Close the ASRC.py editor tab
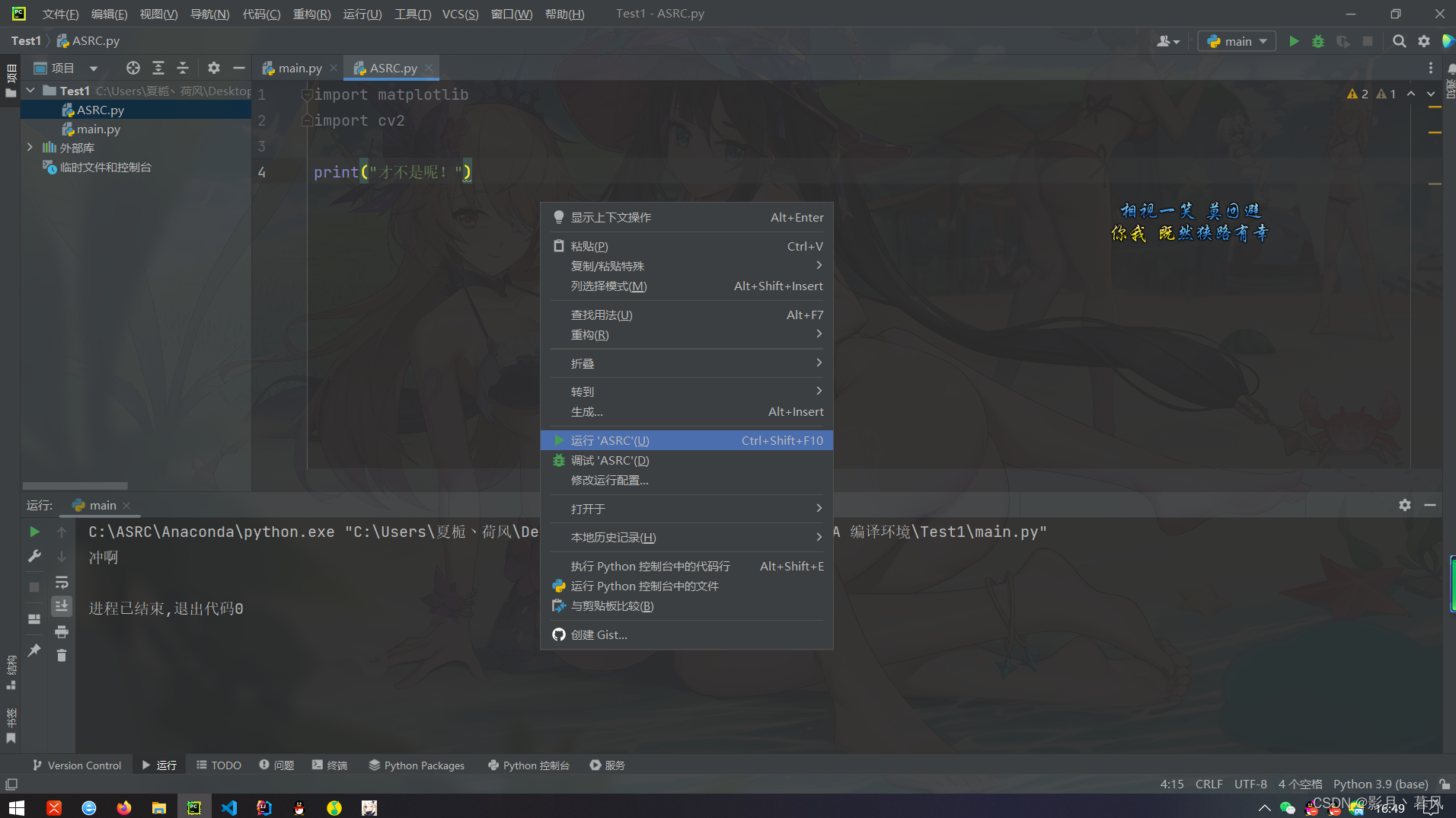The image size is (1456, 818). pos(429,68)
